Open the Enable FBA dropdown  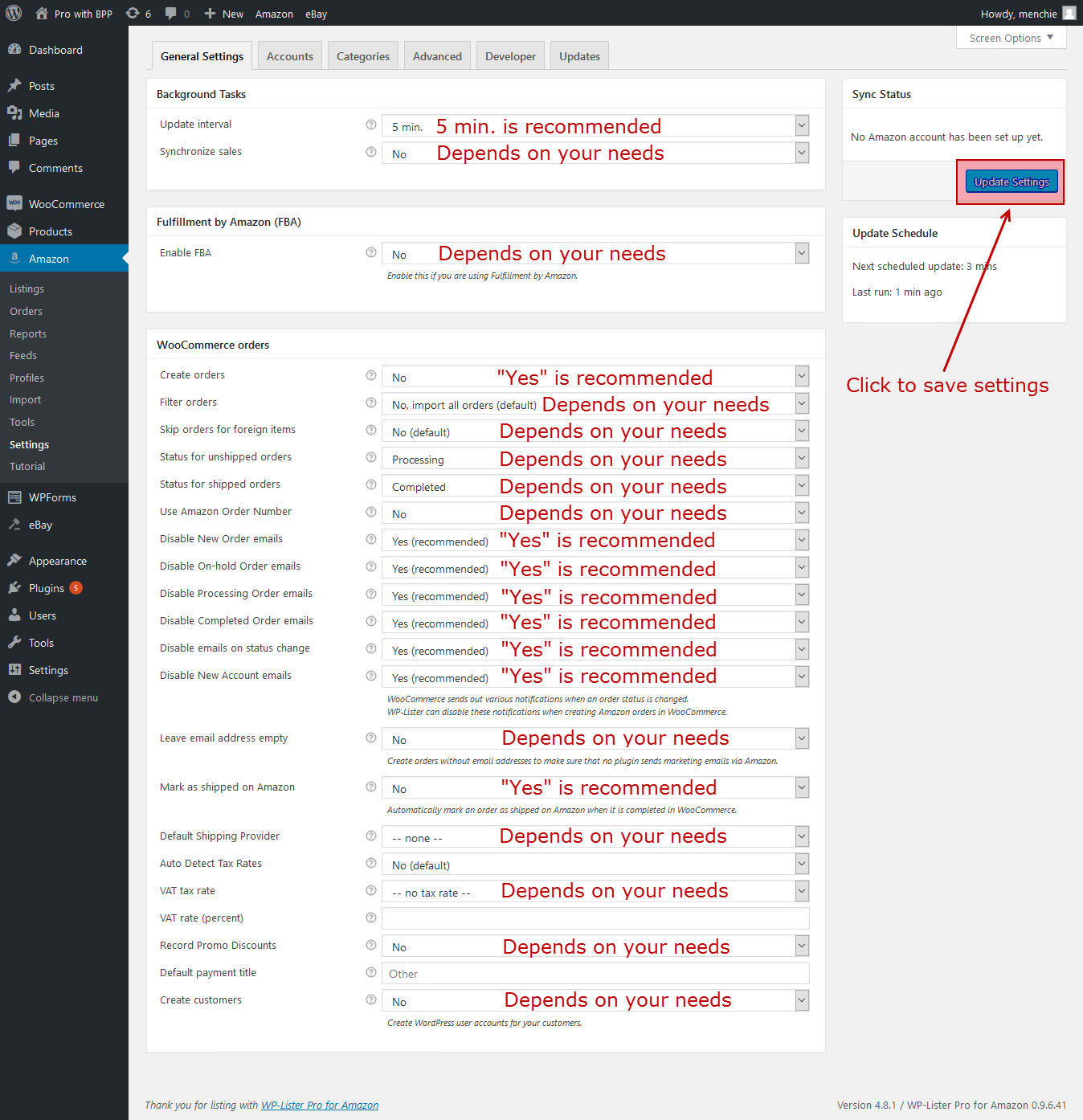595,253
